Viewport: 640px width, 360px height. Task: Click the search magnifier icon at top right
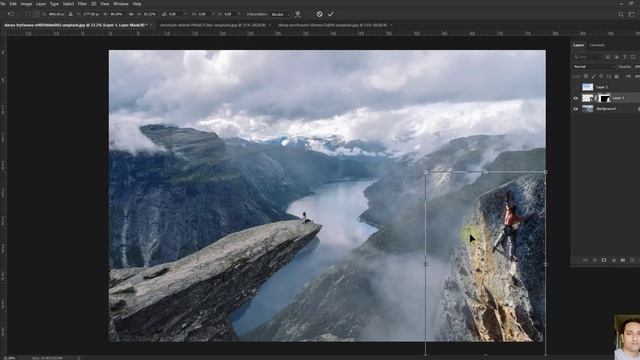coord(621,14)
